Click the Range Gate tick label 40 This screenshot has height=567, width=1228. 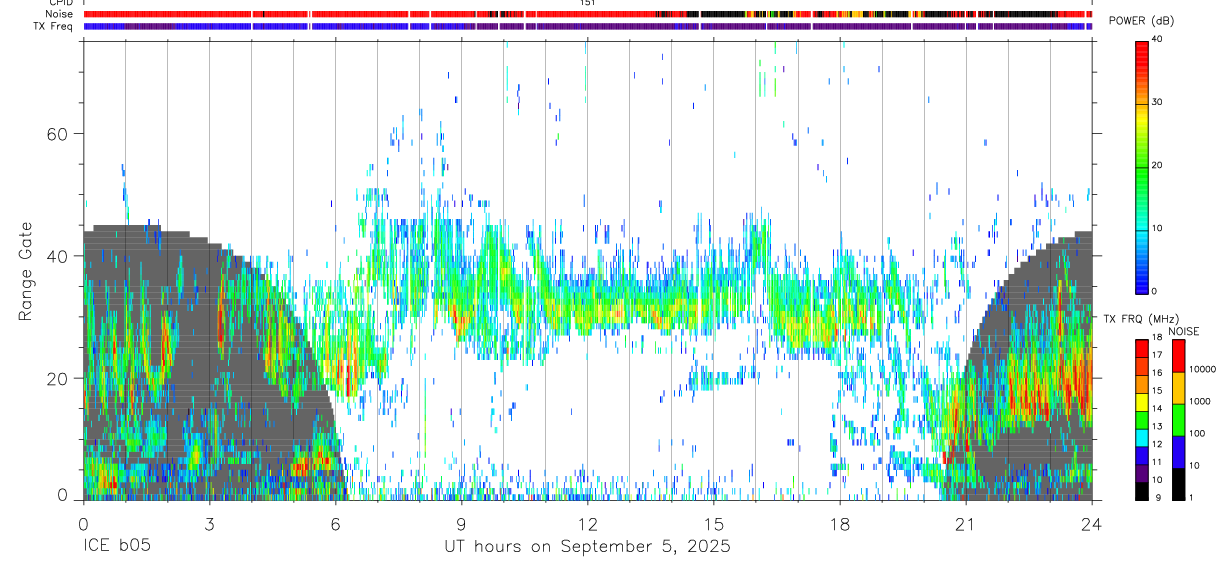click(x=56, y=256)
